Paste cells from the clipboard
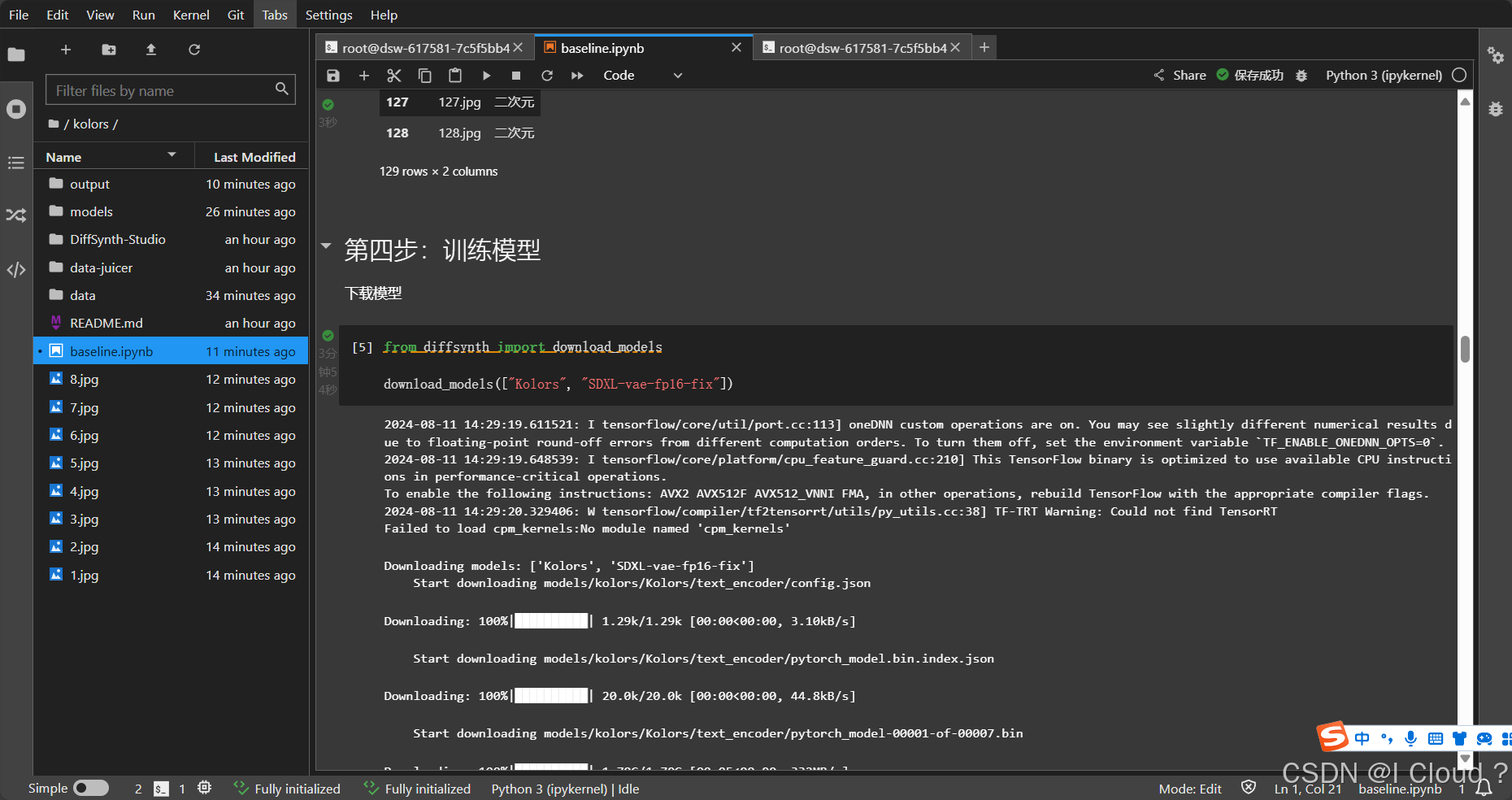This screenshot has height=800, width=1512. 455,75
